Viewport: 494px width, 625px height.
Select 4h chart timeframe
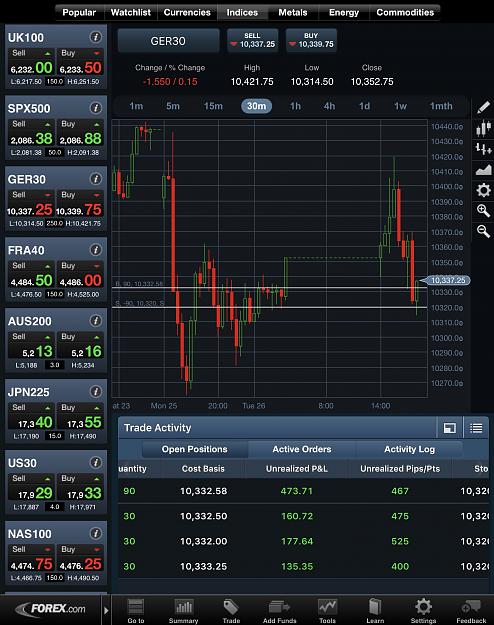pyautogui.click(x=329, y=106)
